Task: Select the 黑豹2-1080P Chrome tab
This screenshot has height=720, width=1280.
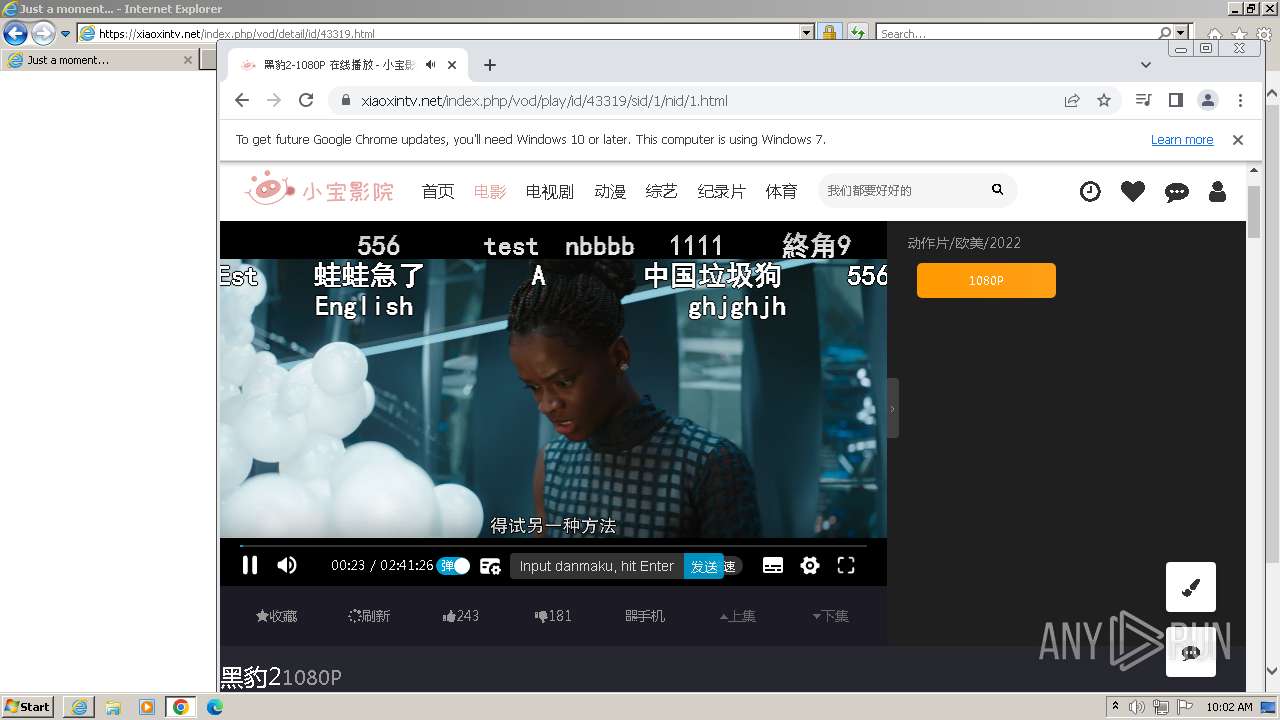Action: click(349, 65)
